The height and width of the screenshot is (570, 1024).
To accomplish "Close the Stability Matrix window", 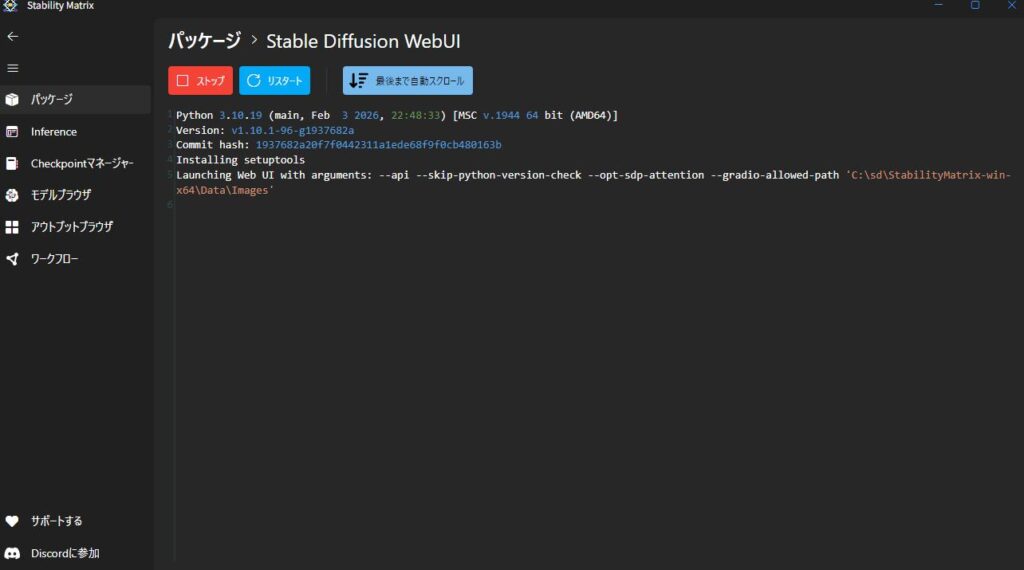I will click(x=1011, y=5).
